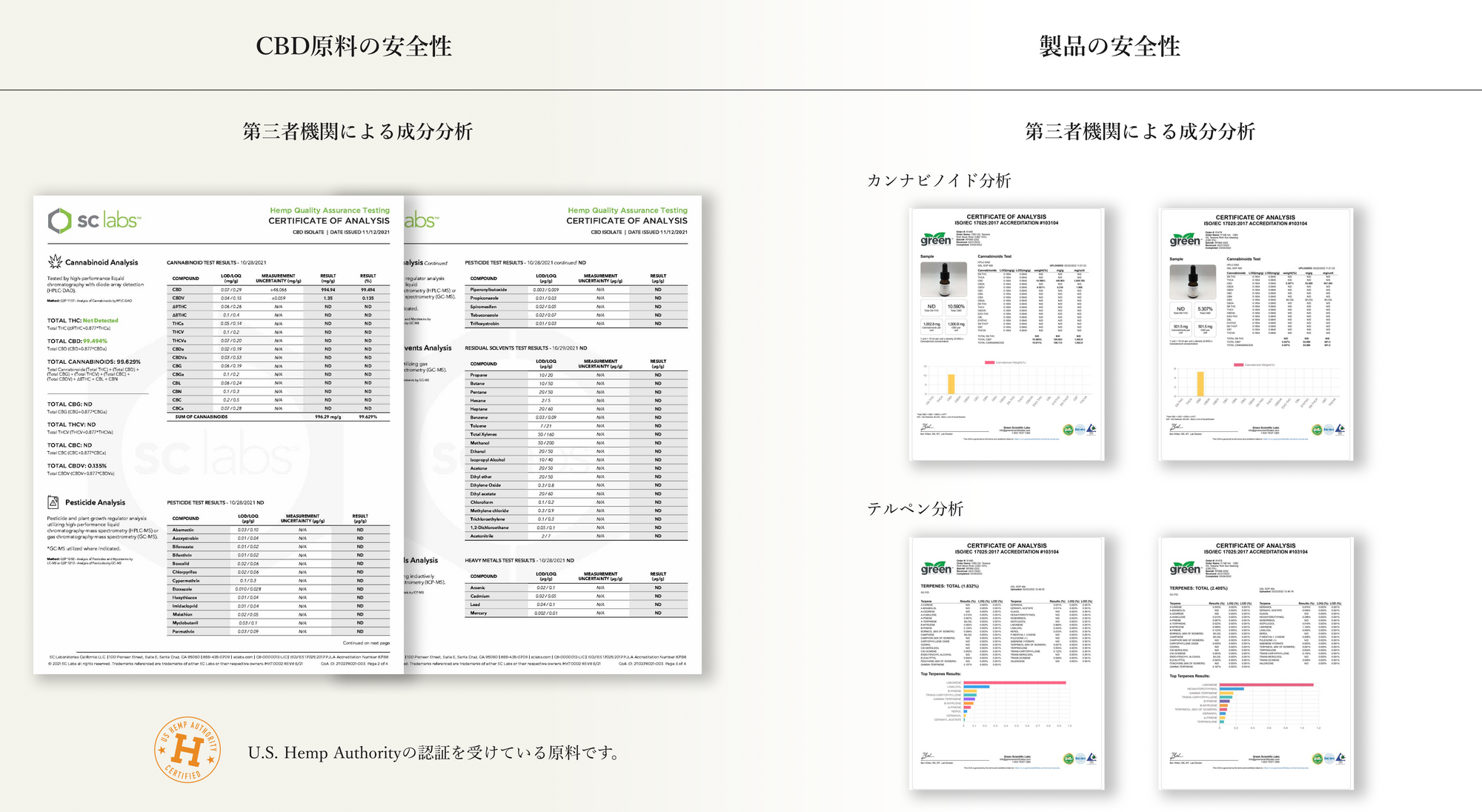Image resolution: width=1482 pixels, height=812 pixels.
Task: Click 'PESTICIDE TEST RESULTS - 10/28/2021 ND' on front page
Action: (x=216, y=502)
